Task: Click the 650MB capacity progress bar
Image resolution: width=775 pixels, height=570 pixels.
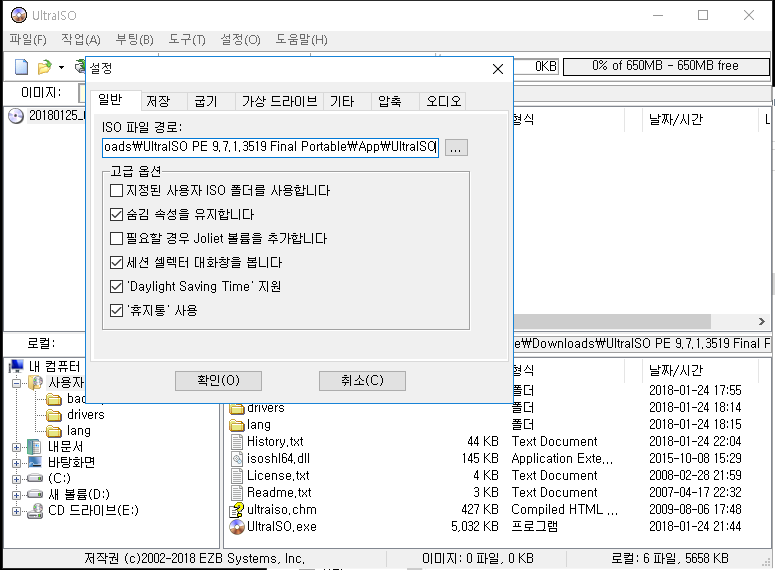Action: tap(666, 66)
